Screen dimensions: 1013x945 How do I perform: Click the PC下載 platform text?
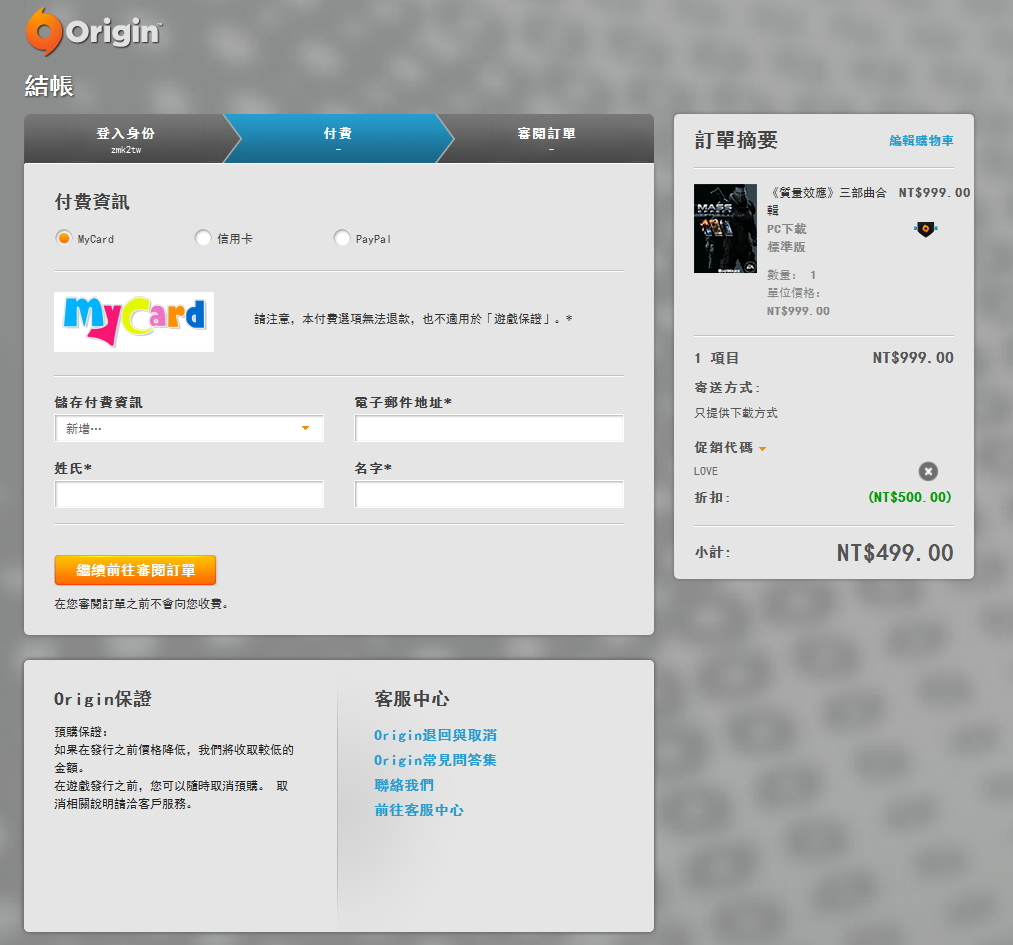786,229
